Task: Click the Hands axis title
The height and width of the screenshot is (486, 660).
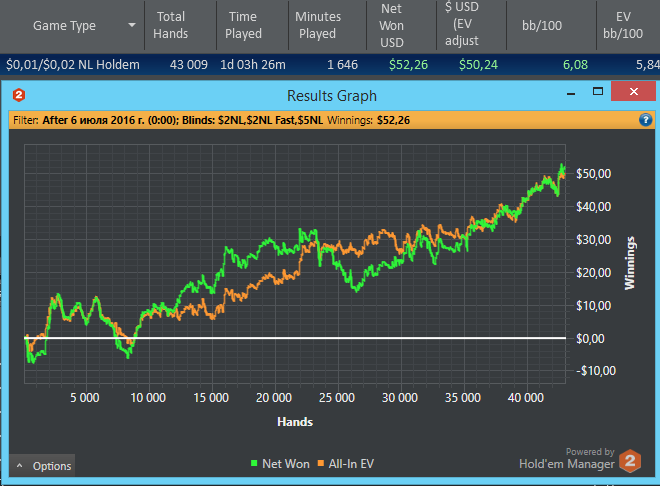Action: tap(295, 422)
